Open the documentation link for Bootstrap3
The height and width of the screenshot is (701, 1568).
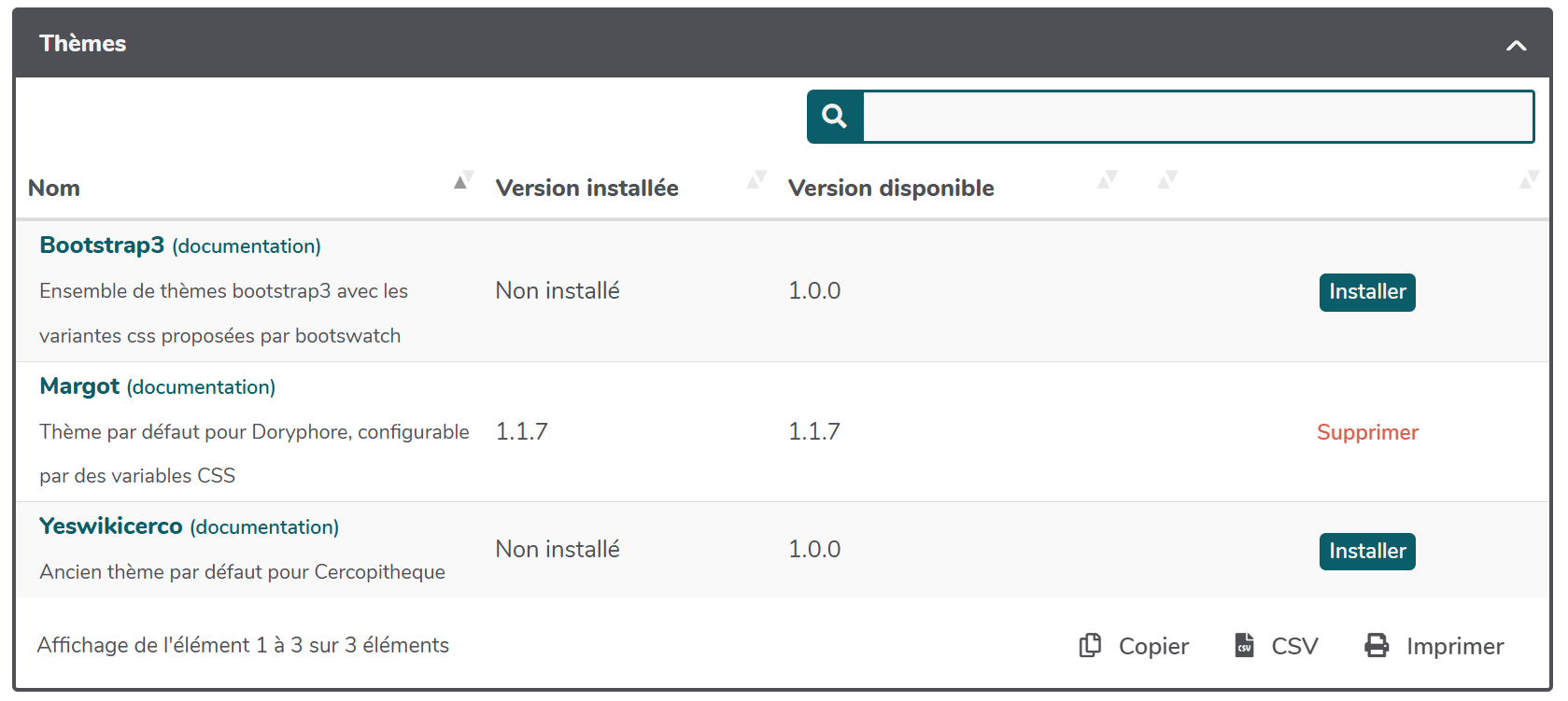point(247,246)
